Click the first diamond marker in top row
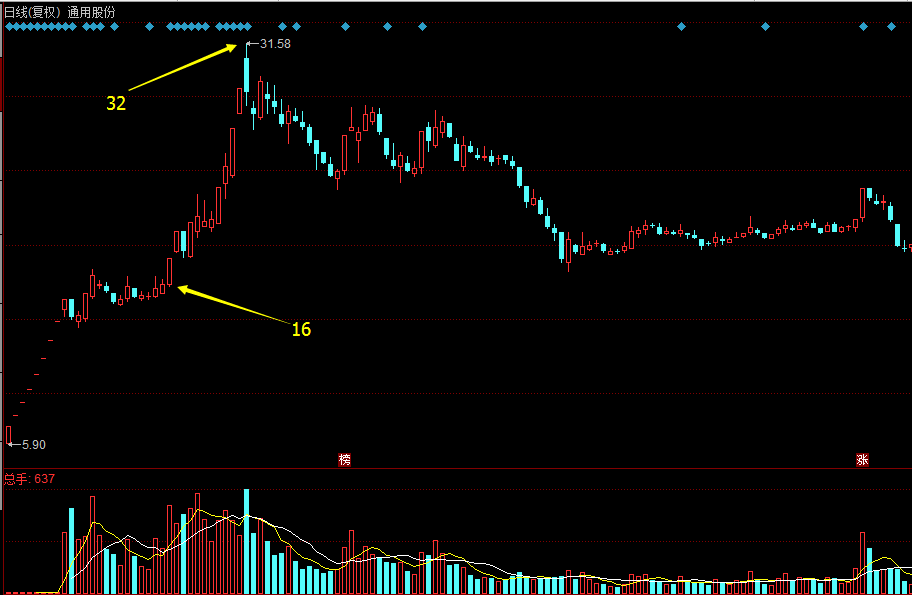Screen dimensions: 912x595 tap(9, 26)
